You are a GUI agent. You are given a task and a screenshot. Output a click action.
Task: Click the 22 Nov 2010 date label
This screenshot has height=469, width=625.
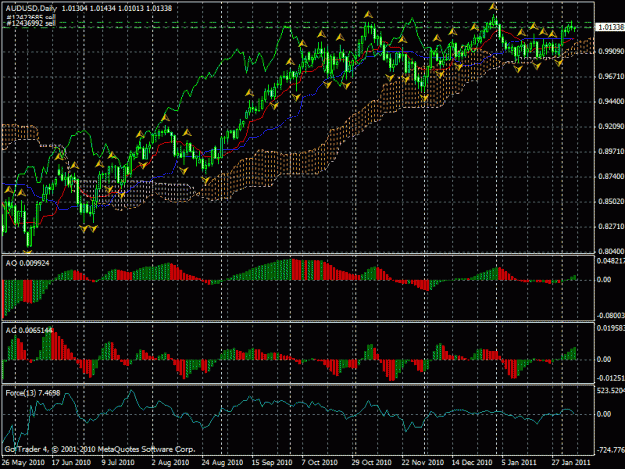[x=423, y=463]
